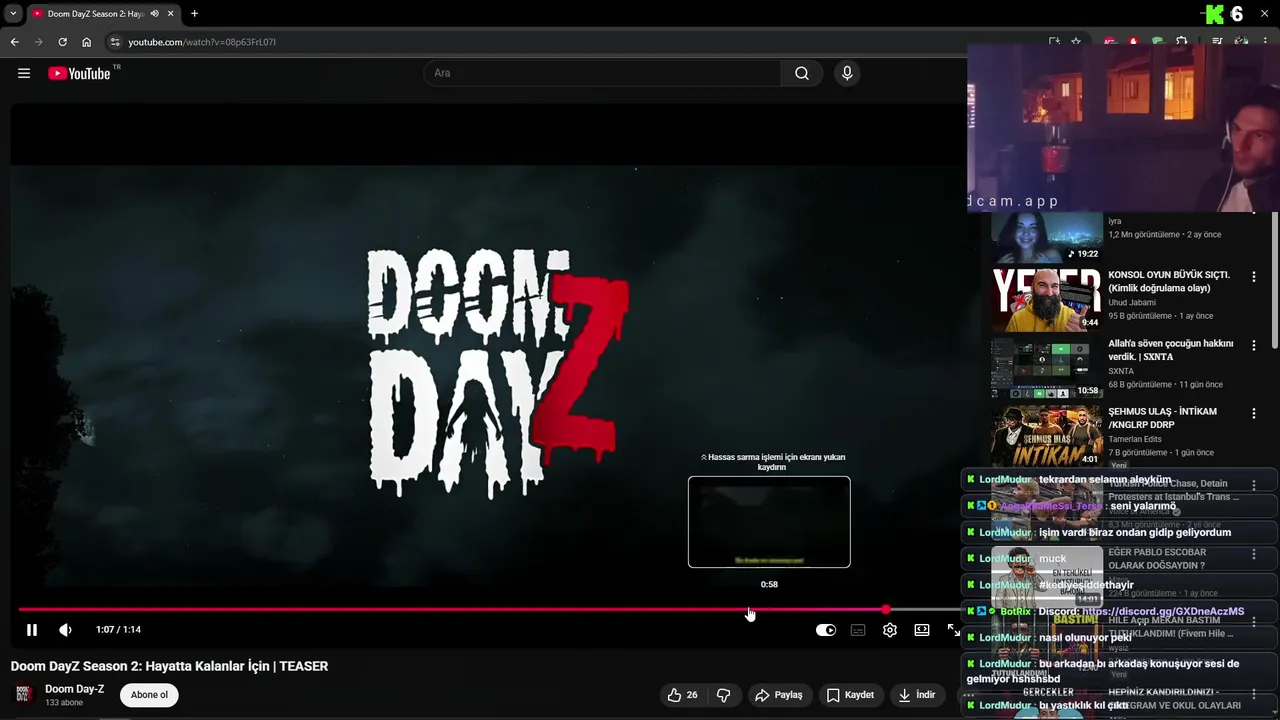The height and width of the screenshot is (720, 1280).
Task: Subscribe using the Abone ol button
Action: pyautogui.click(x=149, y=695)
